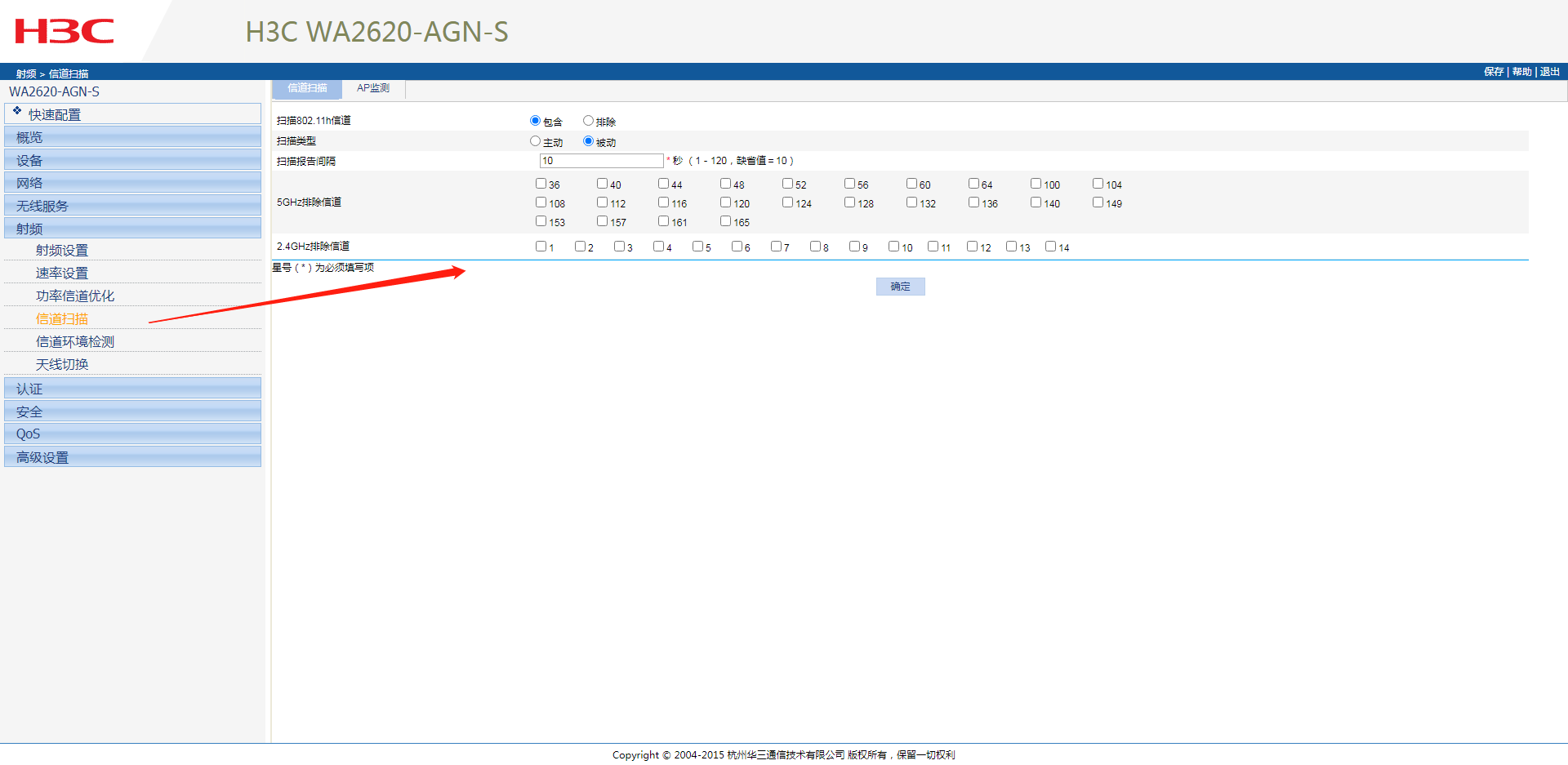Expand the 设备 menu section

tap(132, 160)
